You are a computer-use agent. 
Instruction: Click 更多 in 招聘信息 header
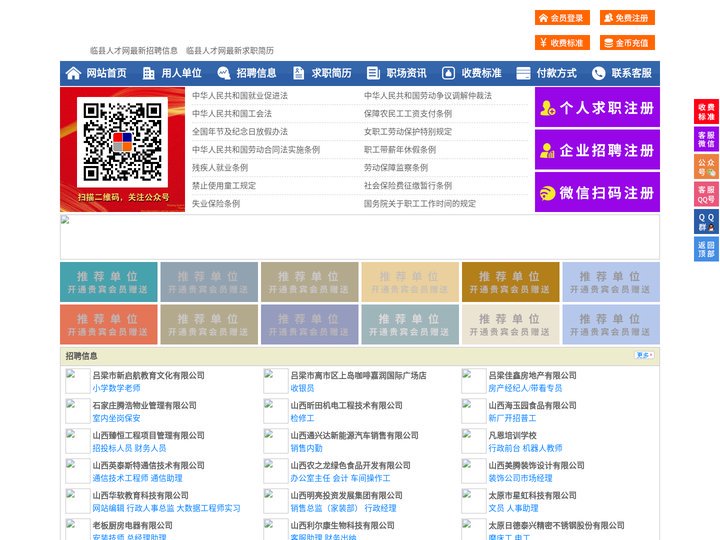(x=644, y=355)
